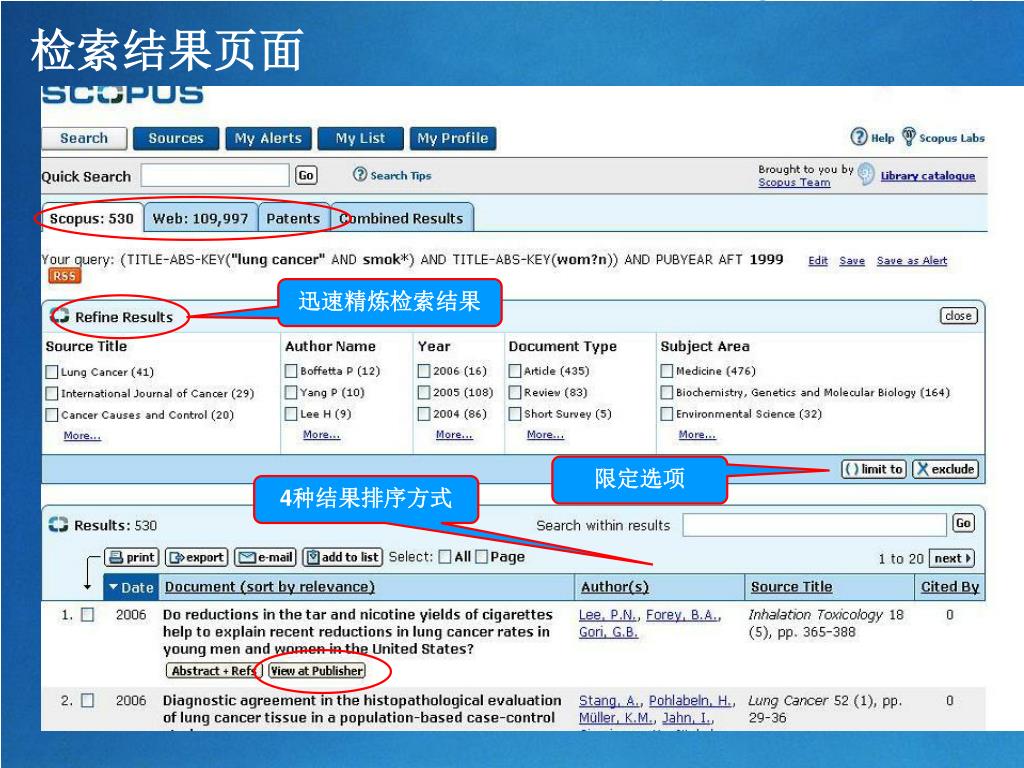Expand More under Subject Area
This screenshot has width=1024, height=768.
click(x=697, y=434)
